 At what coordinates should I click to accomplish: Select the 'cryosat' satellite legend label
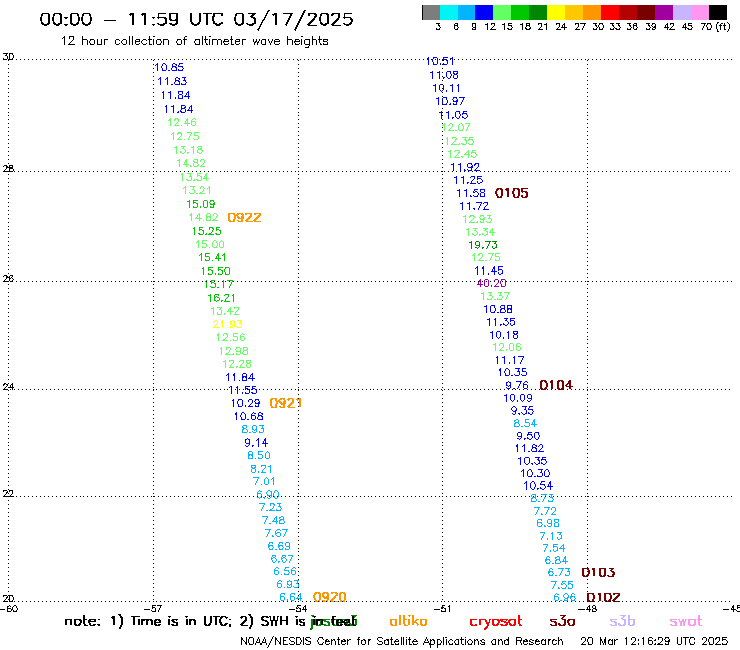pos(496,622)
